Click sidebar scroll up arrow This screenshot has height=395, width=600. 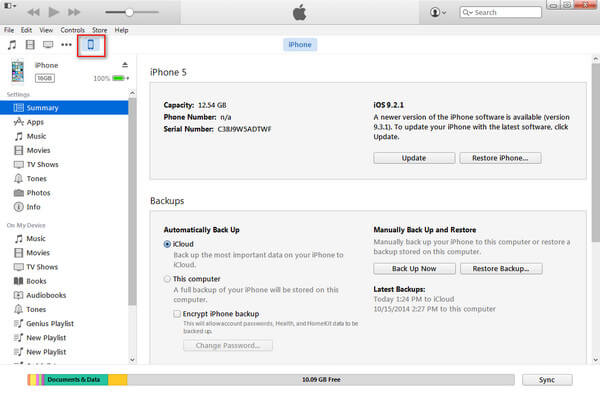pyautogui.click(x=132, y=93)
